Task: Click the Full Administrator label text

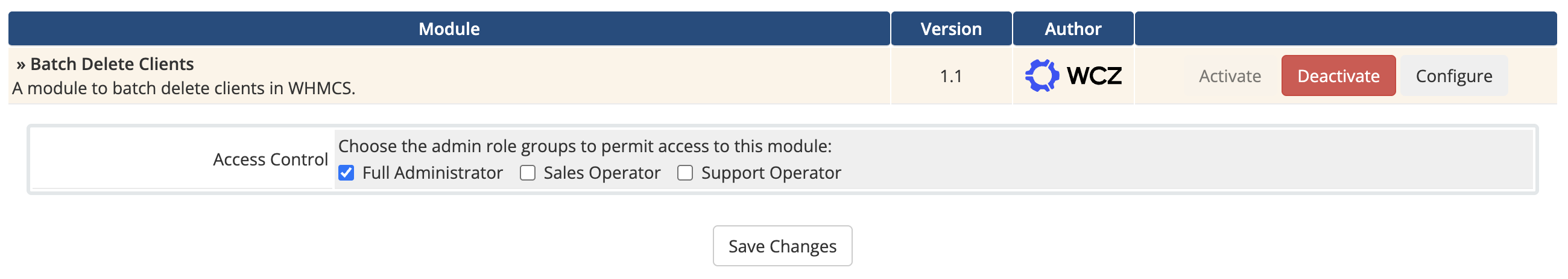Action: (432, 173)
